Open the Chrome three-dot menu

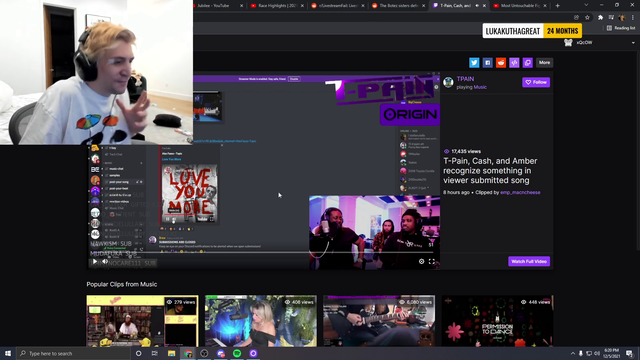point(633,18)
